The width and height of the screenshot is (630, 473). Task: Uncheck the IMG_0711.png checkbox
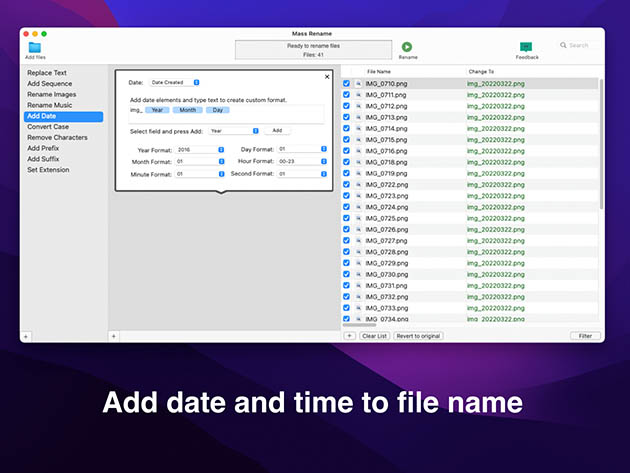click(x=346, y=95)
